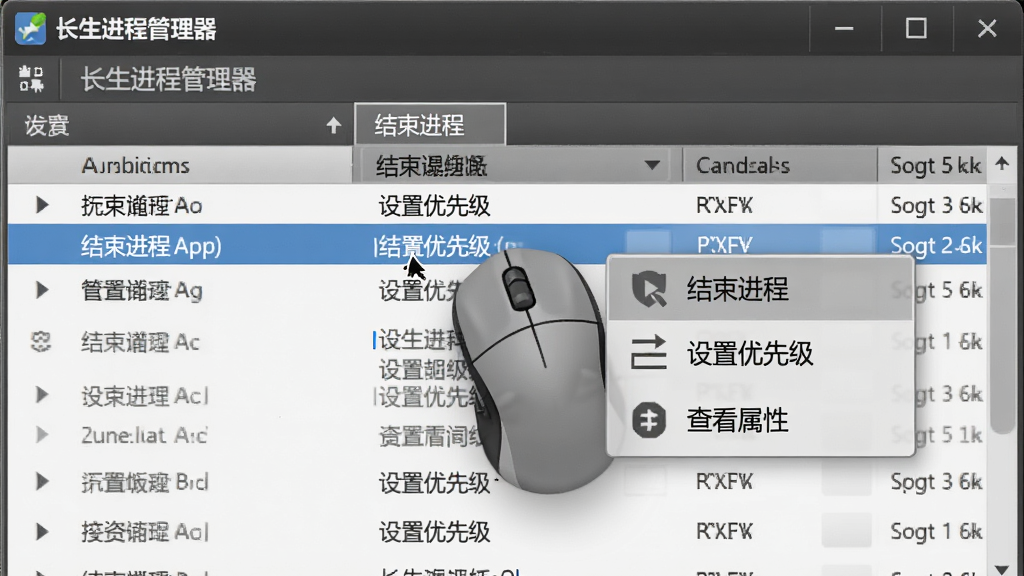This screenshot has width=1024, height=576.
Task: Expand the row ending with Acl
Action: 42,395
